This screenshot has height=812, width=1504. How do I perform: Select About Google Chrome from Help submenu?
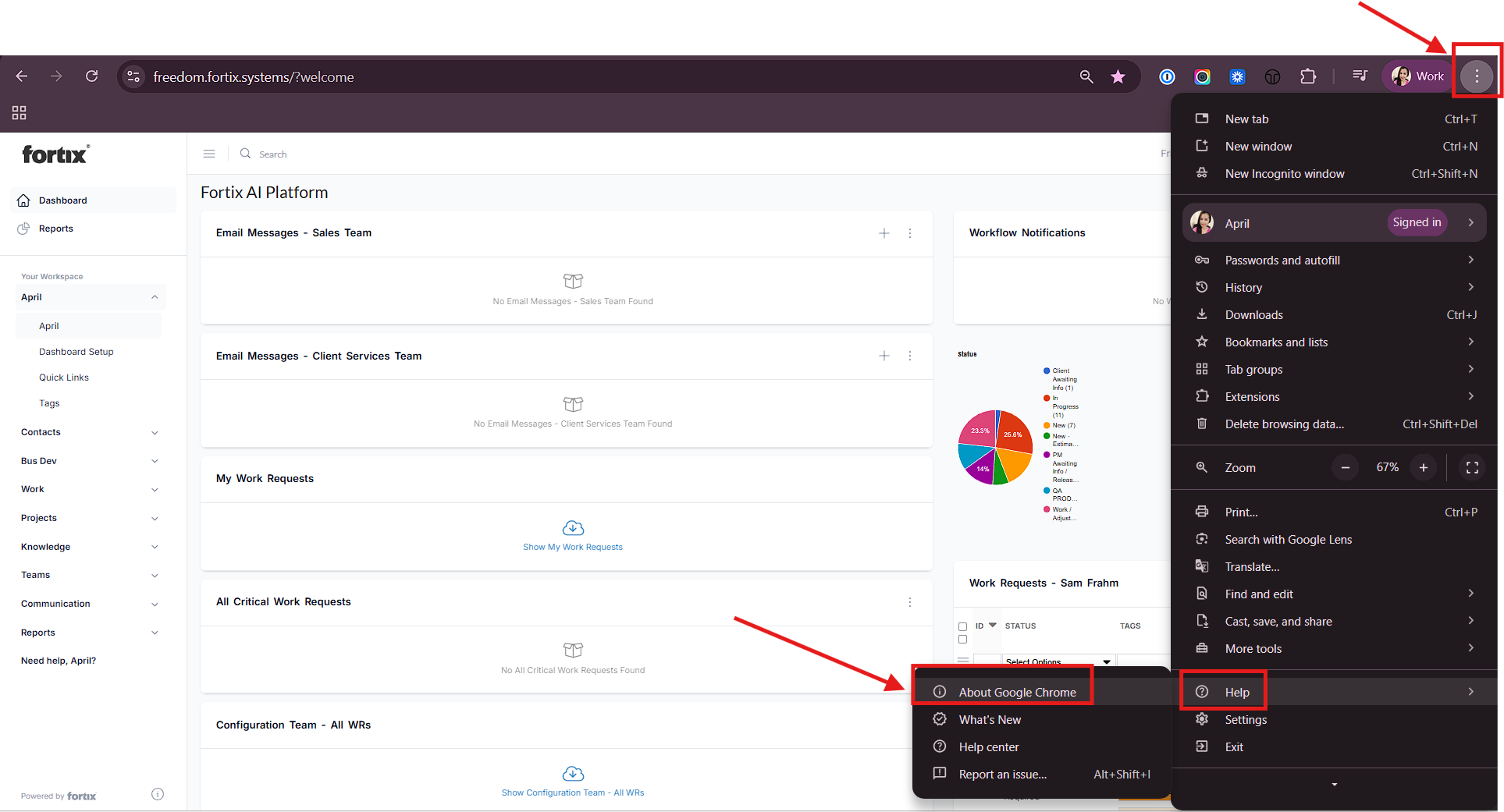tap(1016, 692)
